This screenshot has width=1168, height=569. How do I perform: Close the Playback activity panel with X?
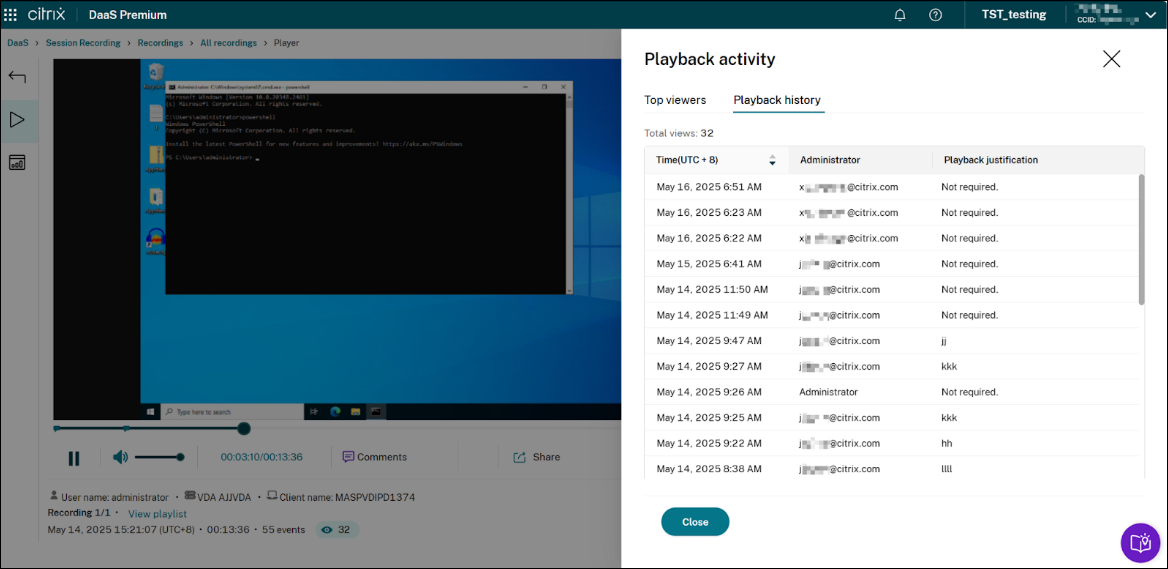[1111, 60]
